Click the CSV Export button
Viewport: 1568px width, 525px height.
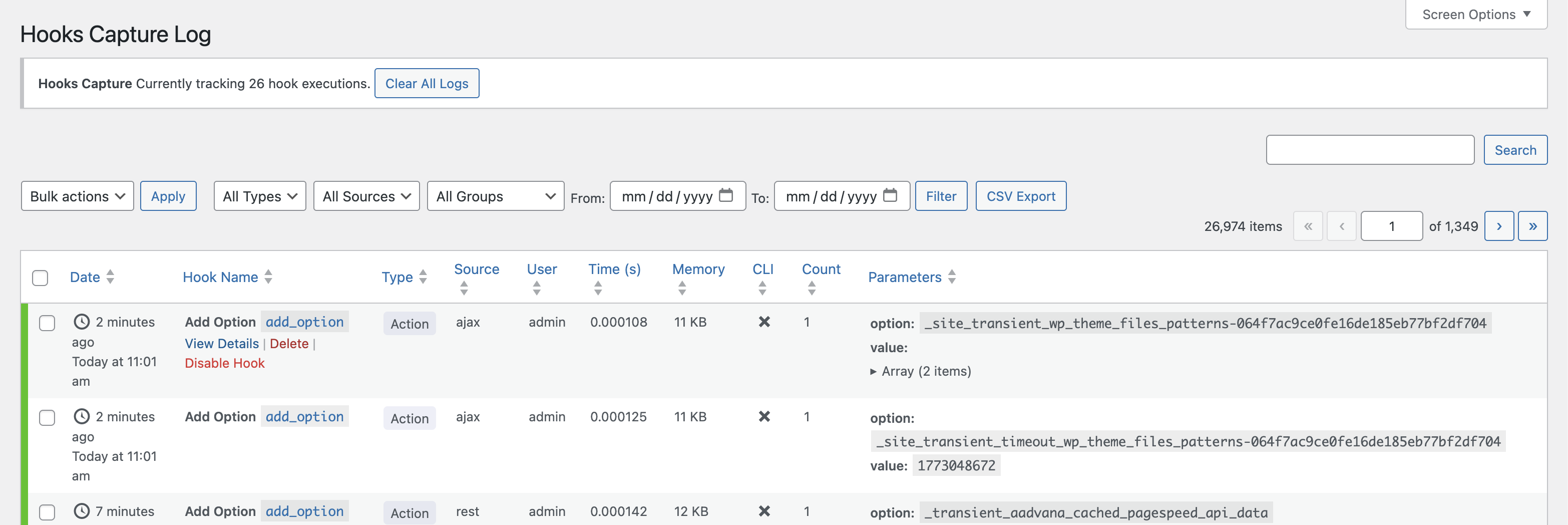(1020, 196)
